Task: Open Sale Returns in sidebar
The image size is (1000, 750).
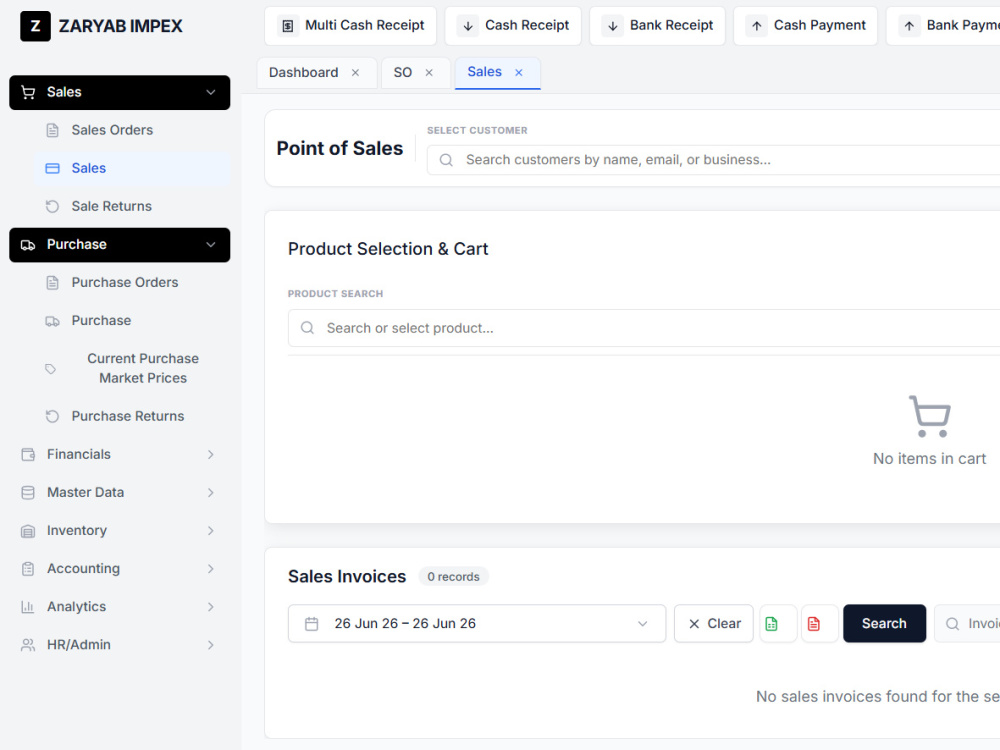Action: pyautogui.click(x=131, y=207)
